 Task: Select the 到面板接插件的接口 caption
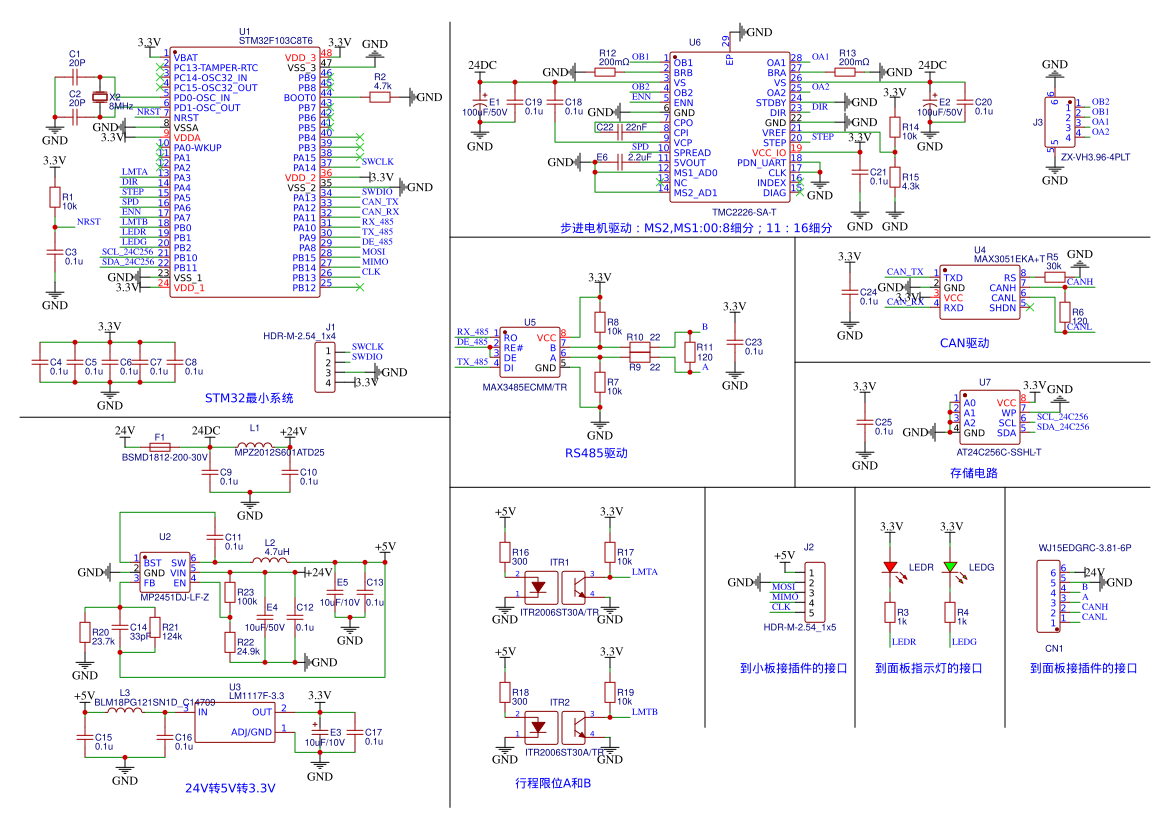(1083, 669)
